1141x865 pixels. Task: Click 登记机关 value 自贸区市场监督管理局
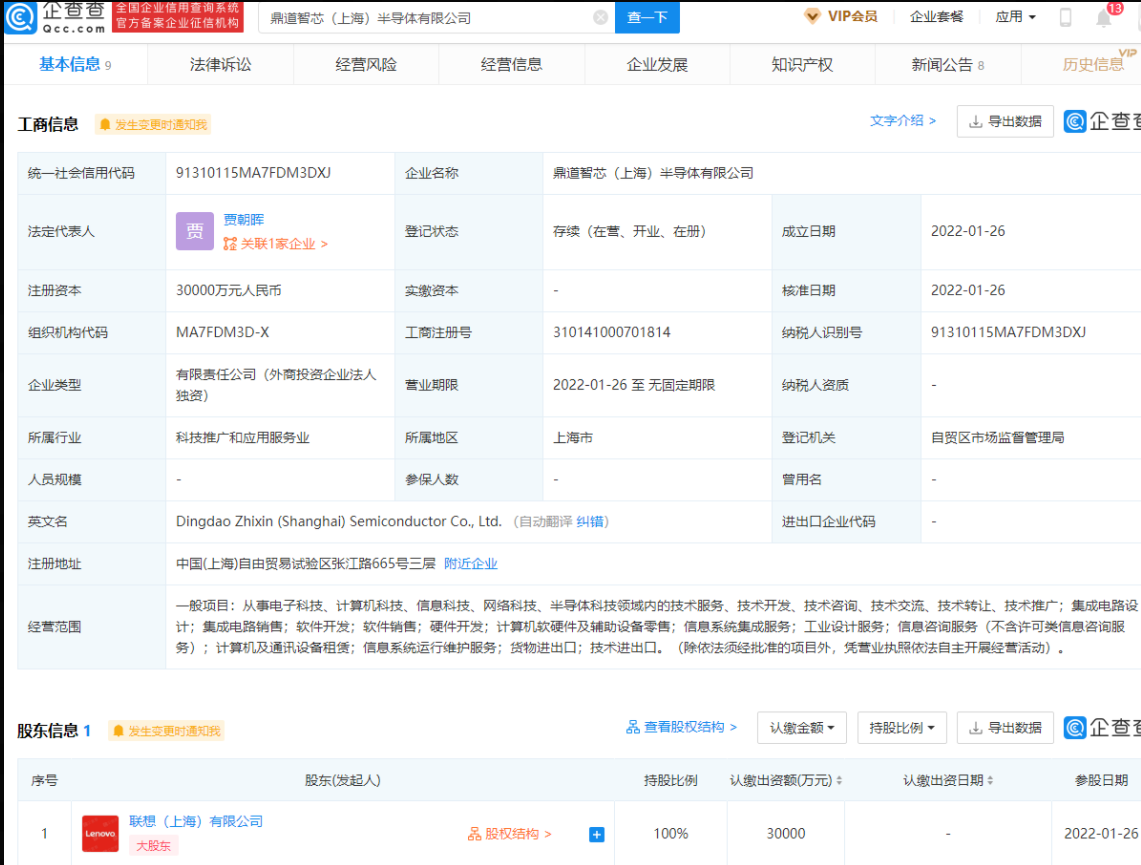click(998, 438)
